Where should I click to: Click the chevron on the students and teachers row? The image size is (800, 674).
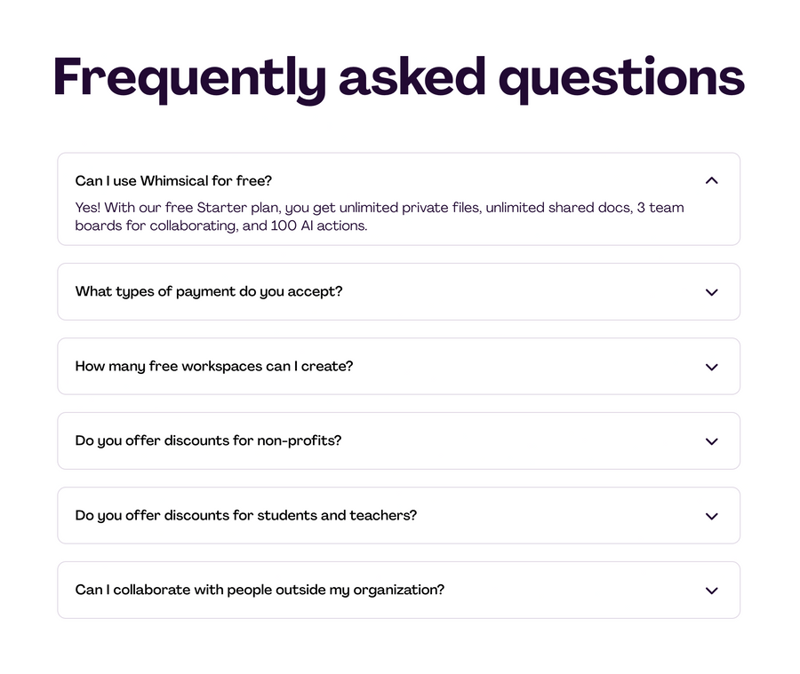point(712,515)
